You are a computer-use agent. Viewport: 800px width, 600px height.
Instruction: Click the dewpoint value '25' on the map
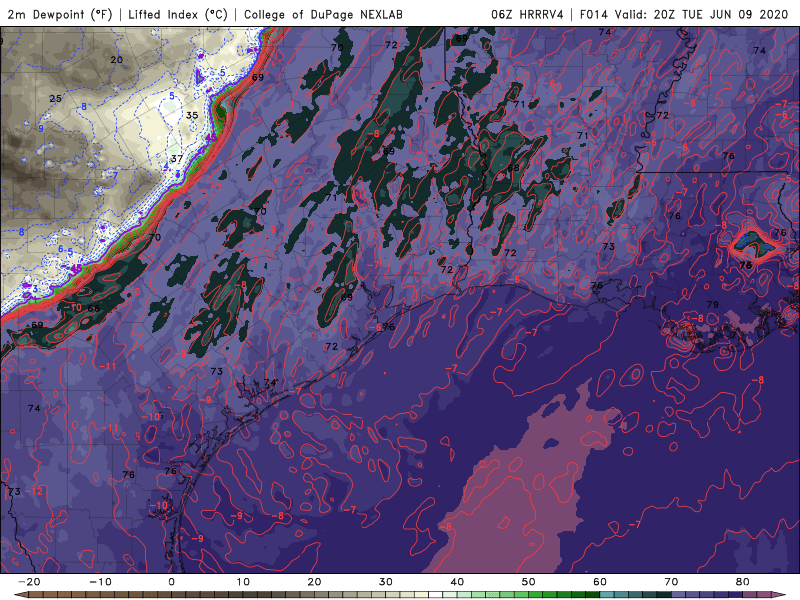tap(55, 98)
